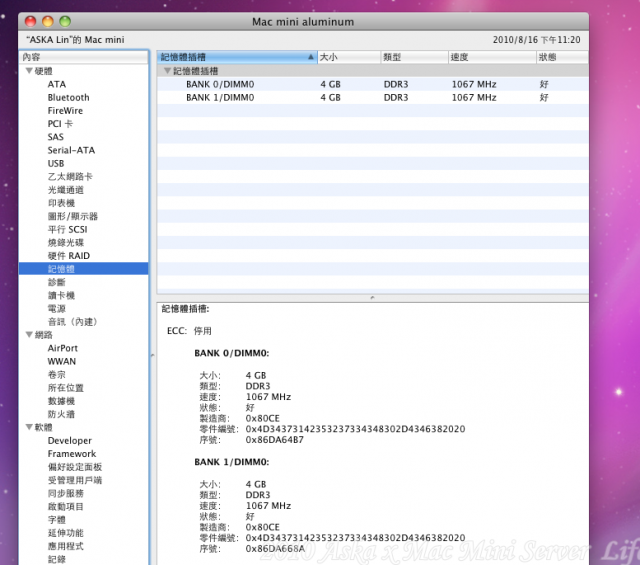This screenshot has height=565, width=640.
Task: Click the 內容 sidebar header
Action: [84, 57]
